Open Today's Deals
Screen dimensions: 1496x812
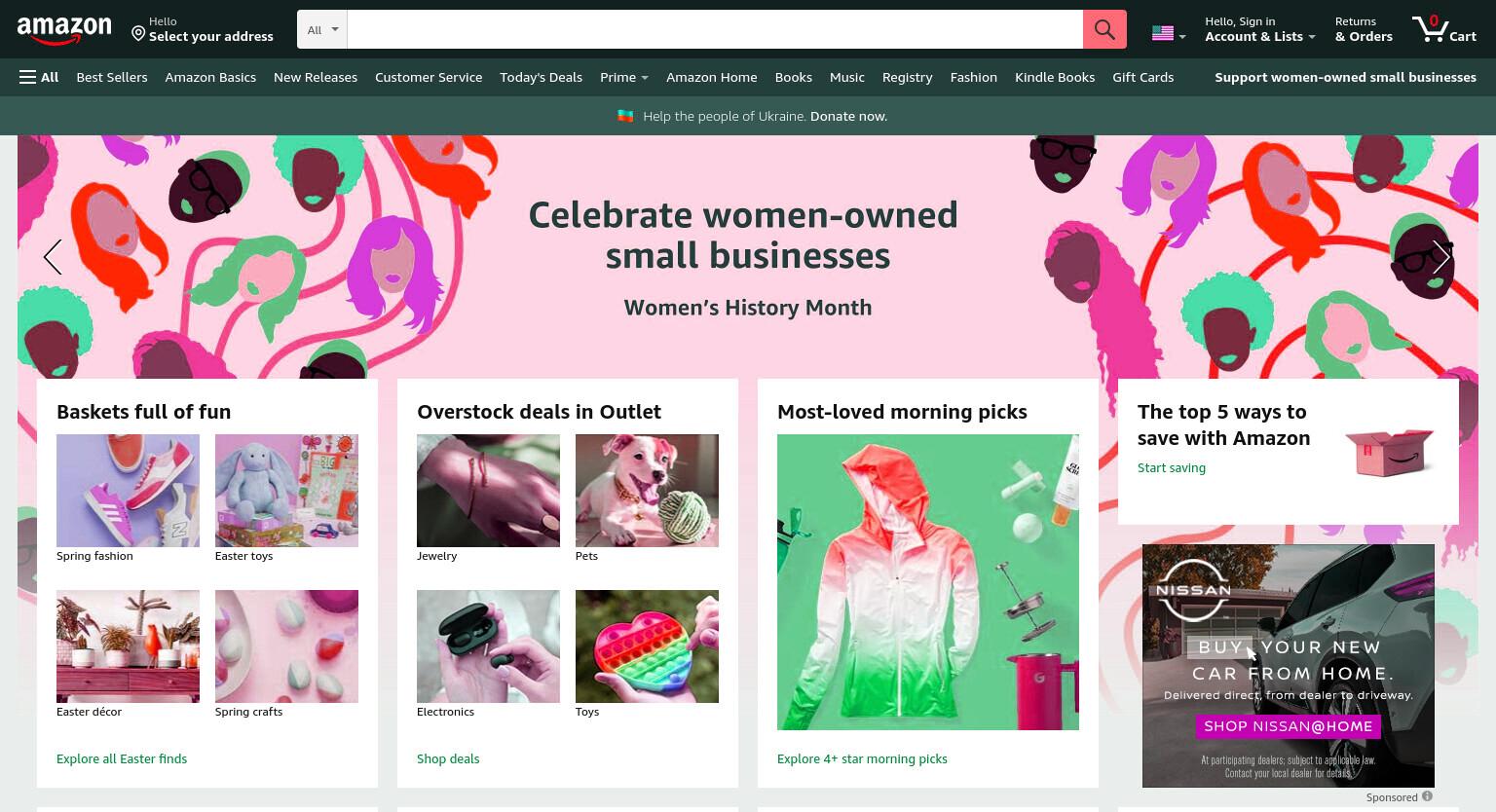click(541, 77)
